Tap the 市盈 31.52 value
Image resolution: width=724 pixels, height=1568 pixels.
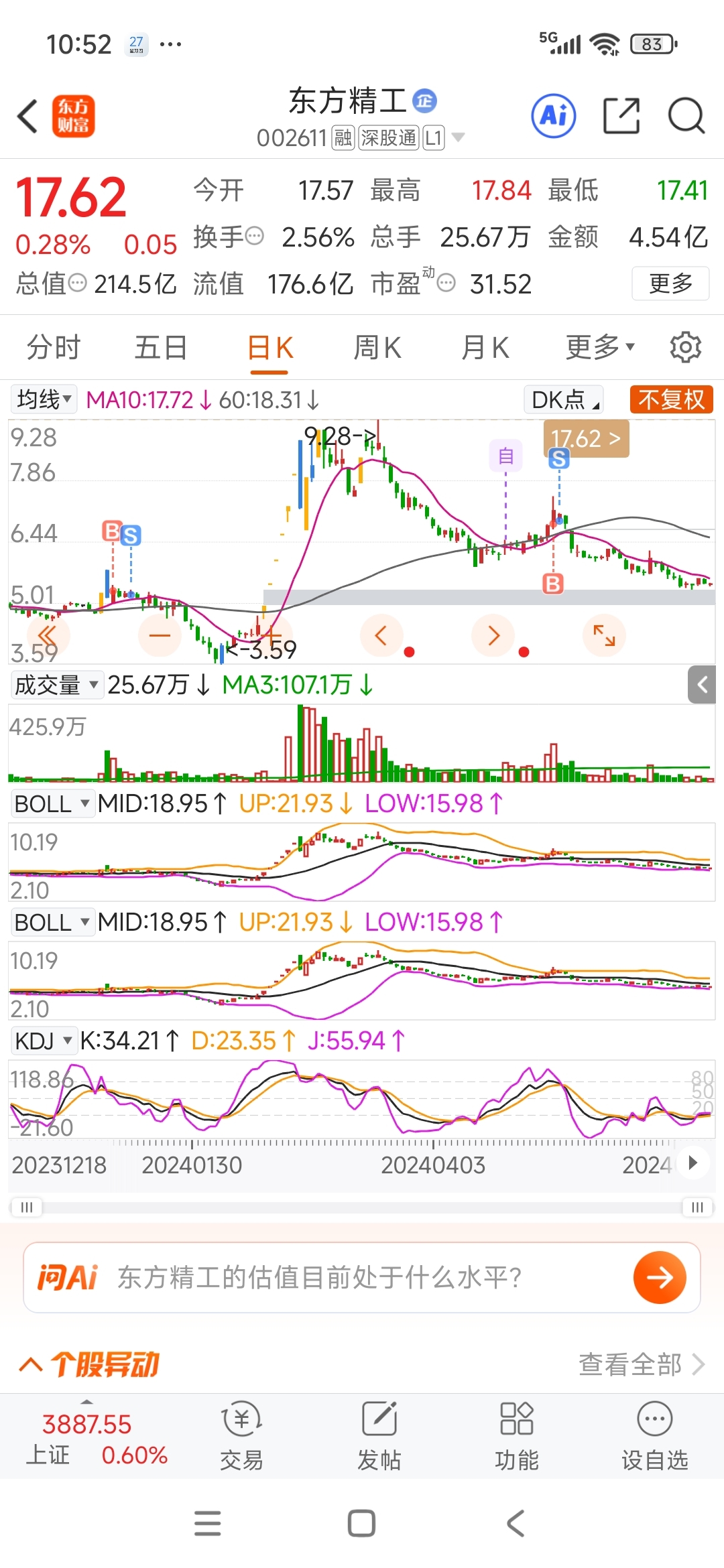pyautogui.click(x=500, y=284)
